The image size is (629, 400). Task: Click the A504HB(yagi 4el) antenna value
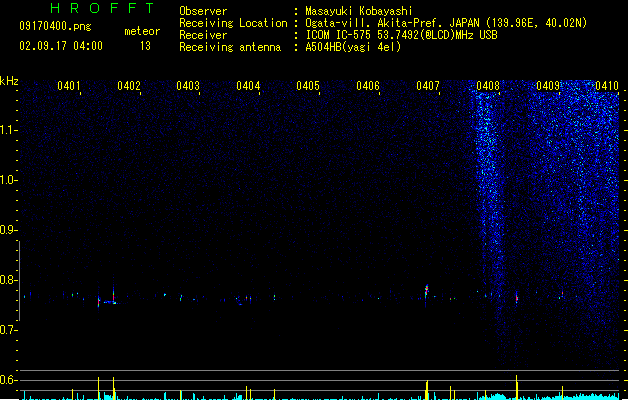(x=353, y=47)
